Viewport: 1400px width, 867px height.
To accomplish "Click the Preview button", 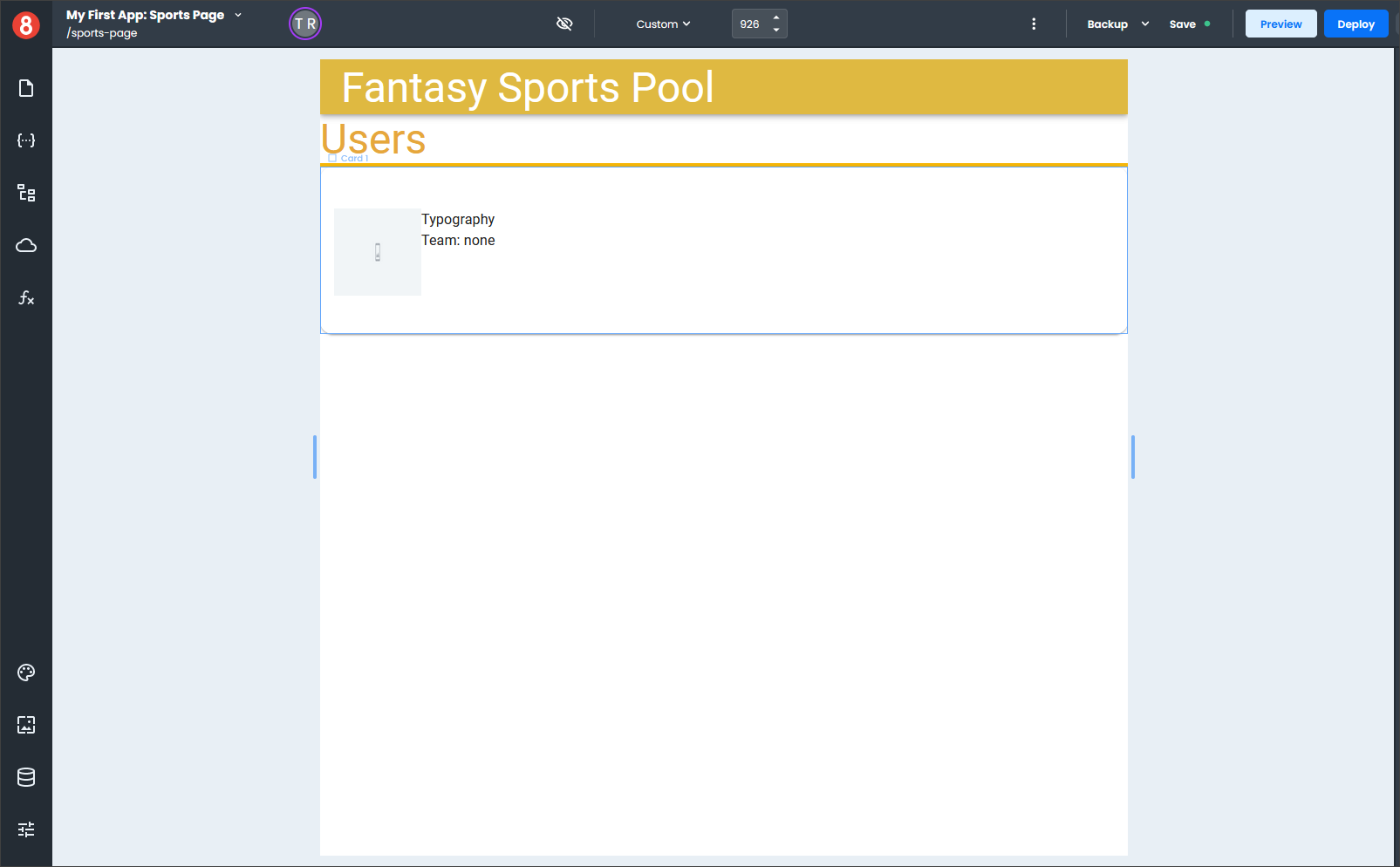I will [x=1280, y=24].
